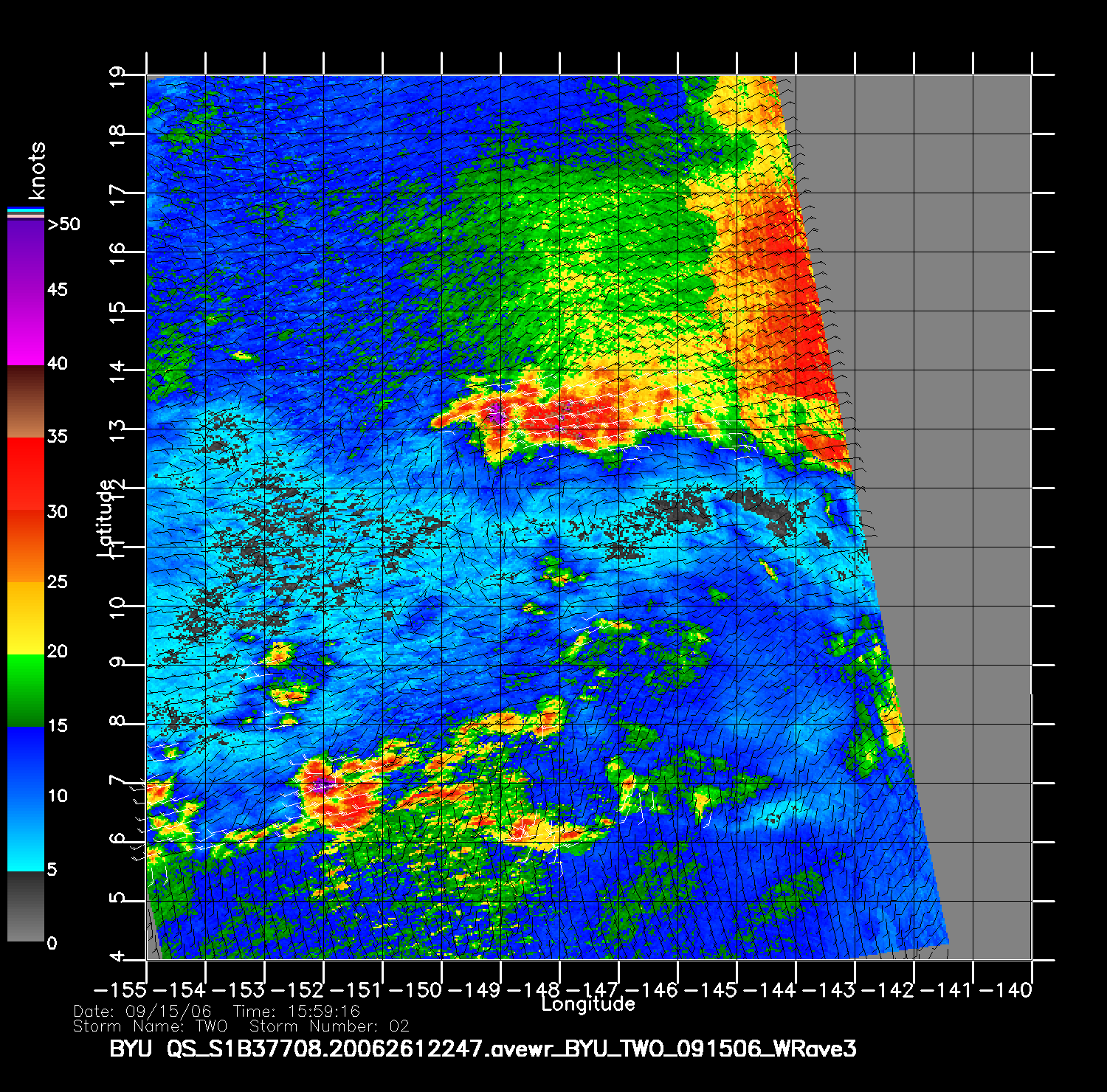
Task: Select the gray 0–5 knots legend band
Action: tap(26, 907)
